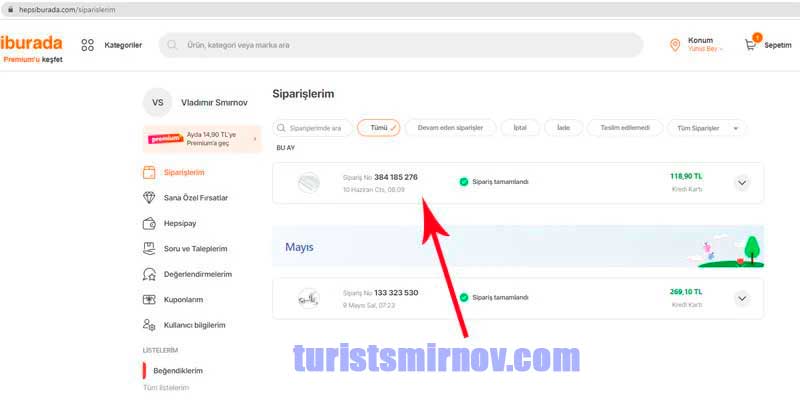Open Hepsipay wallet icon in sidebar

pos(150,223)
